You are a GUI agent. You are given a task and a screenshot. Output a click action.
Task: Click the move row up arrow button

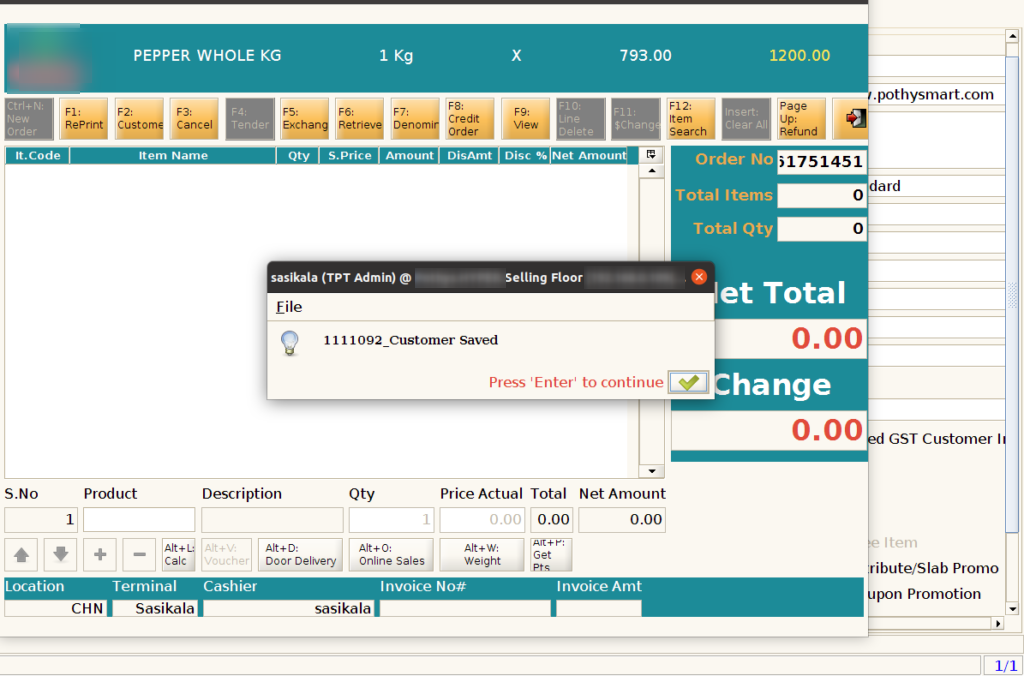click(x=21, y=555)
